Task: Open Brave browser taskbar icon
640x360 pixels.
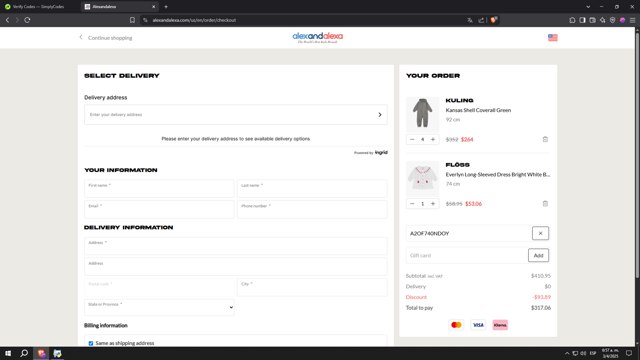Action: [x=41, y=353]
